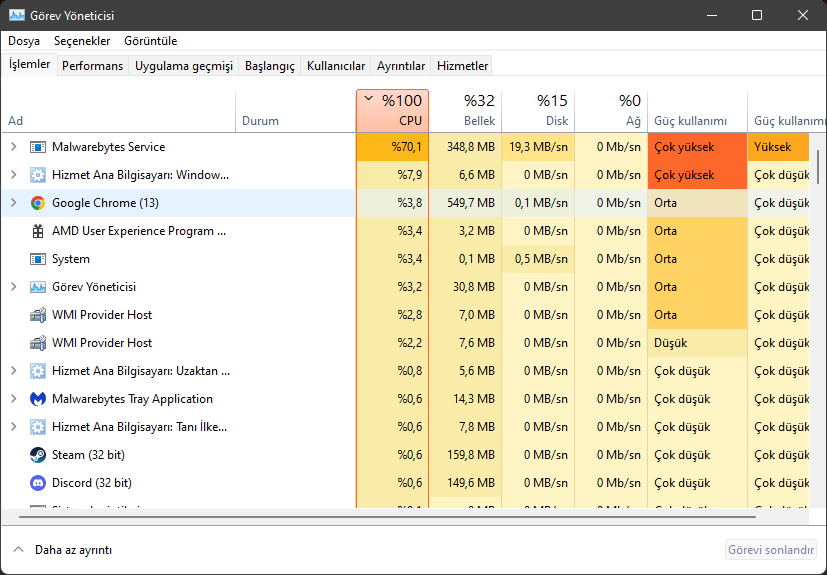This screenshot has height=575, width=827.
Task: Click the AMD User Experience Program icon
Action: (37, 231)
